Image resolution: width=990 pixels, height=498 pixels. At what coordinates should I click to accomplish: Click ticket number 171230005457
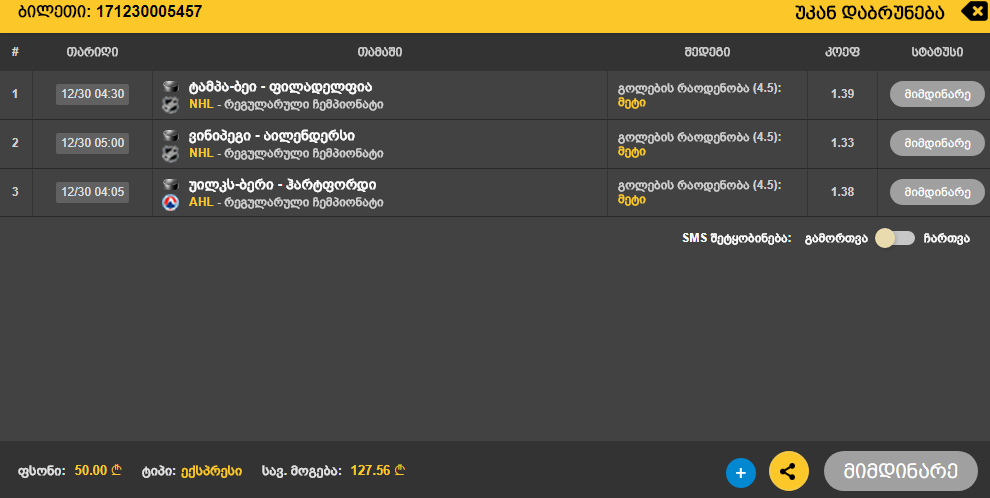(x=149, y=11)
